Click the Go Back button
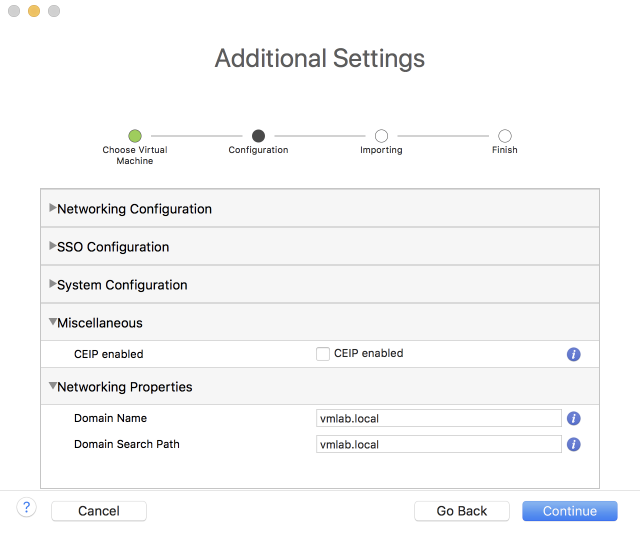 (x=462, y=511)
